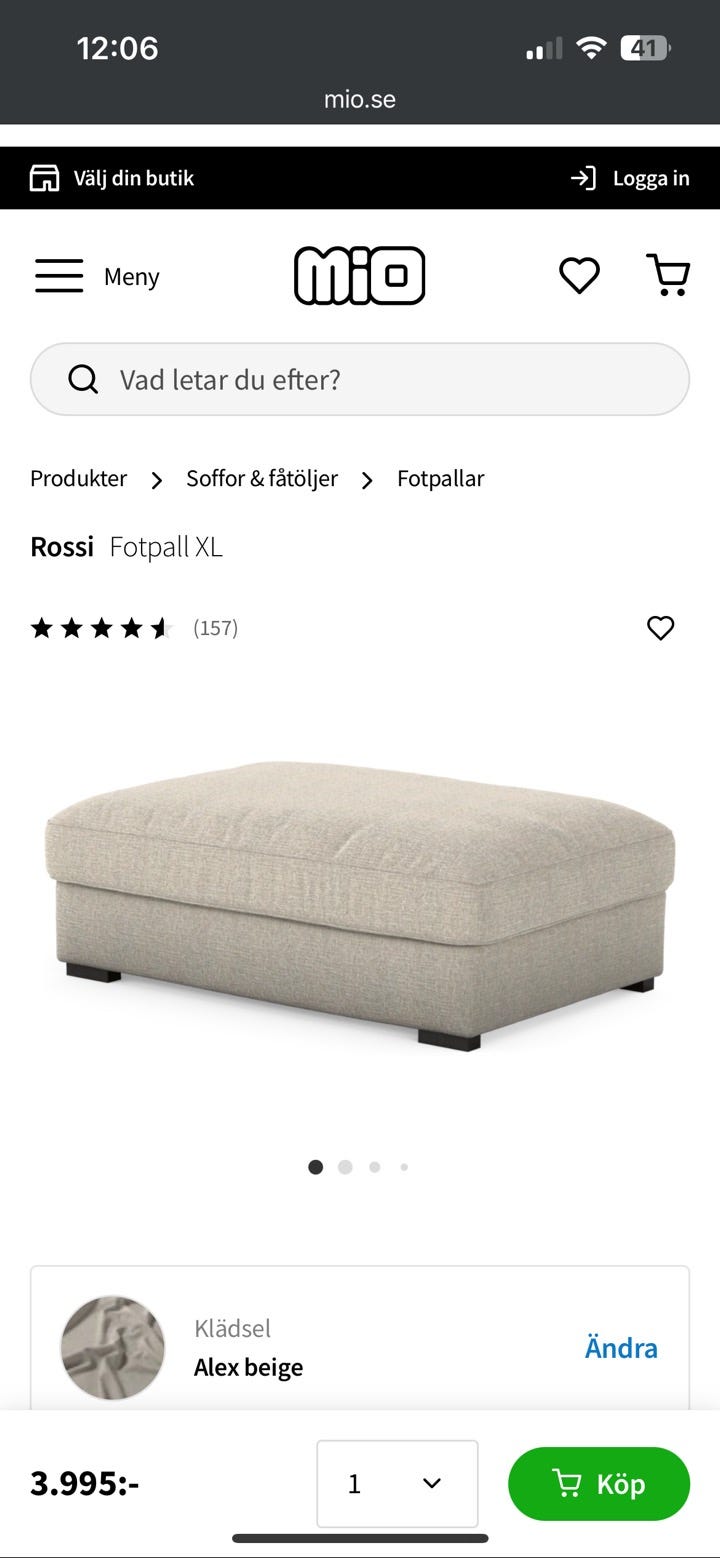Open the hamburger Meny icon
The width and height of the screenshot is (720, 1558).
(59, 276)
